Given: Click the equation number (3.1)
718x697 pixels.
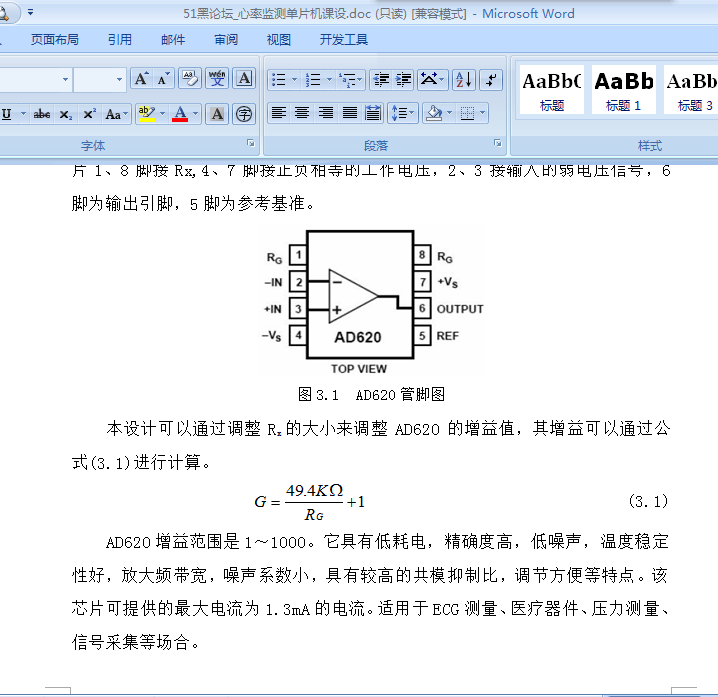Looking at the screenshot, I should coord(648,501).
